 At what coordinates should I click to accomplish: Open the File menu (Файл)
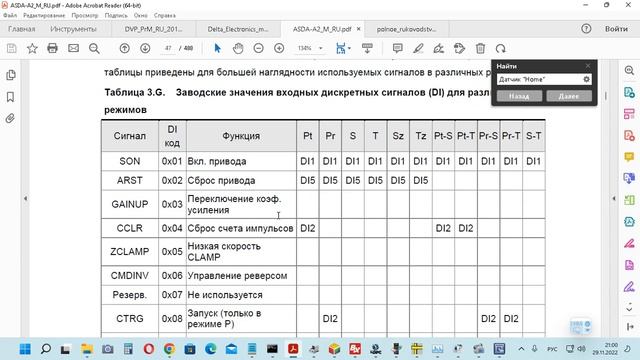10,16
